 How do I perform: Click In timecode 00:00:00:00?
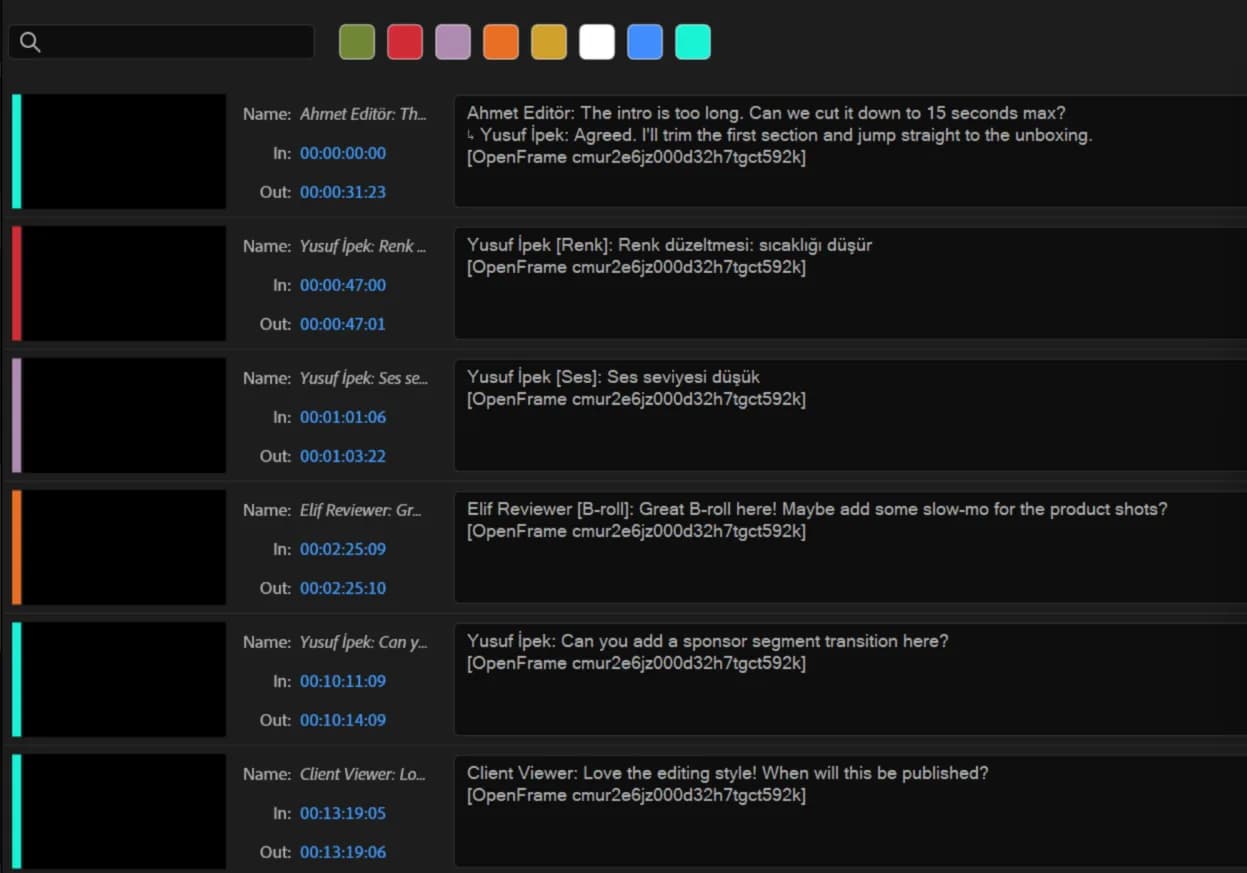(x=343, y=153)
